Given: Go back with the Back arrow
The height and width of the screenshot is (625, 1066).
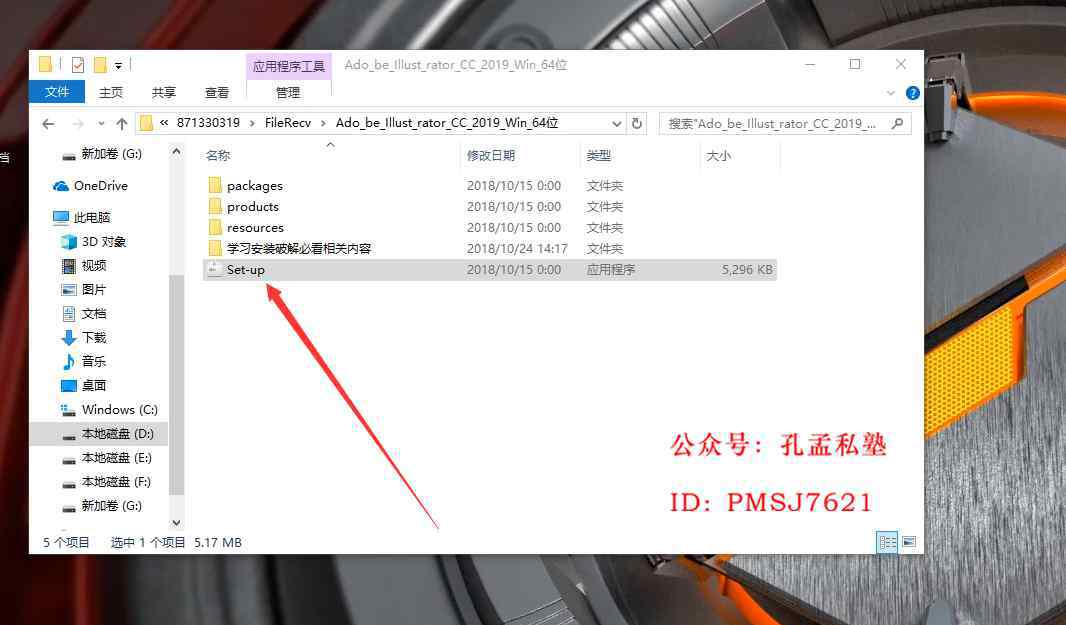Looking at the screenshot, I should (x=48, y=124).
